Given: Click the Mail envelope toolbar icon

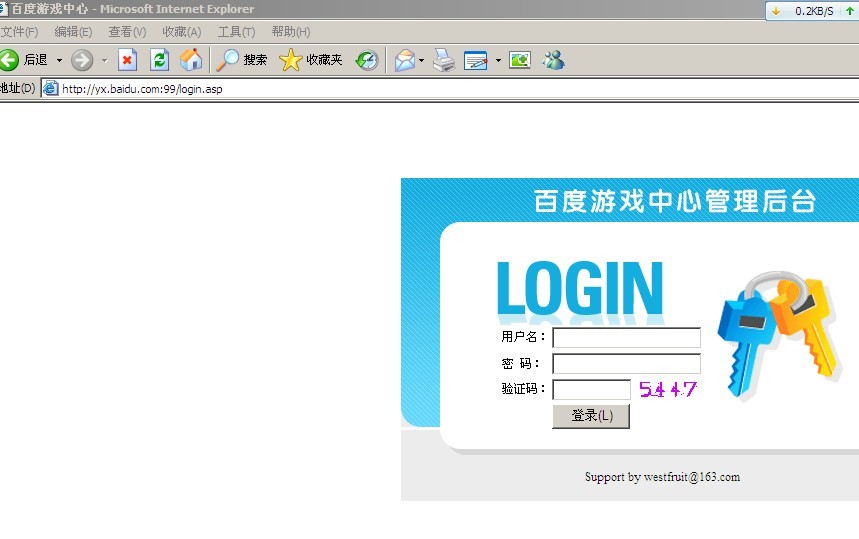Looking at the screenshot, I should point(405,60).
